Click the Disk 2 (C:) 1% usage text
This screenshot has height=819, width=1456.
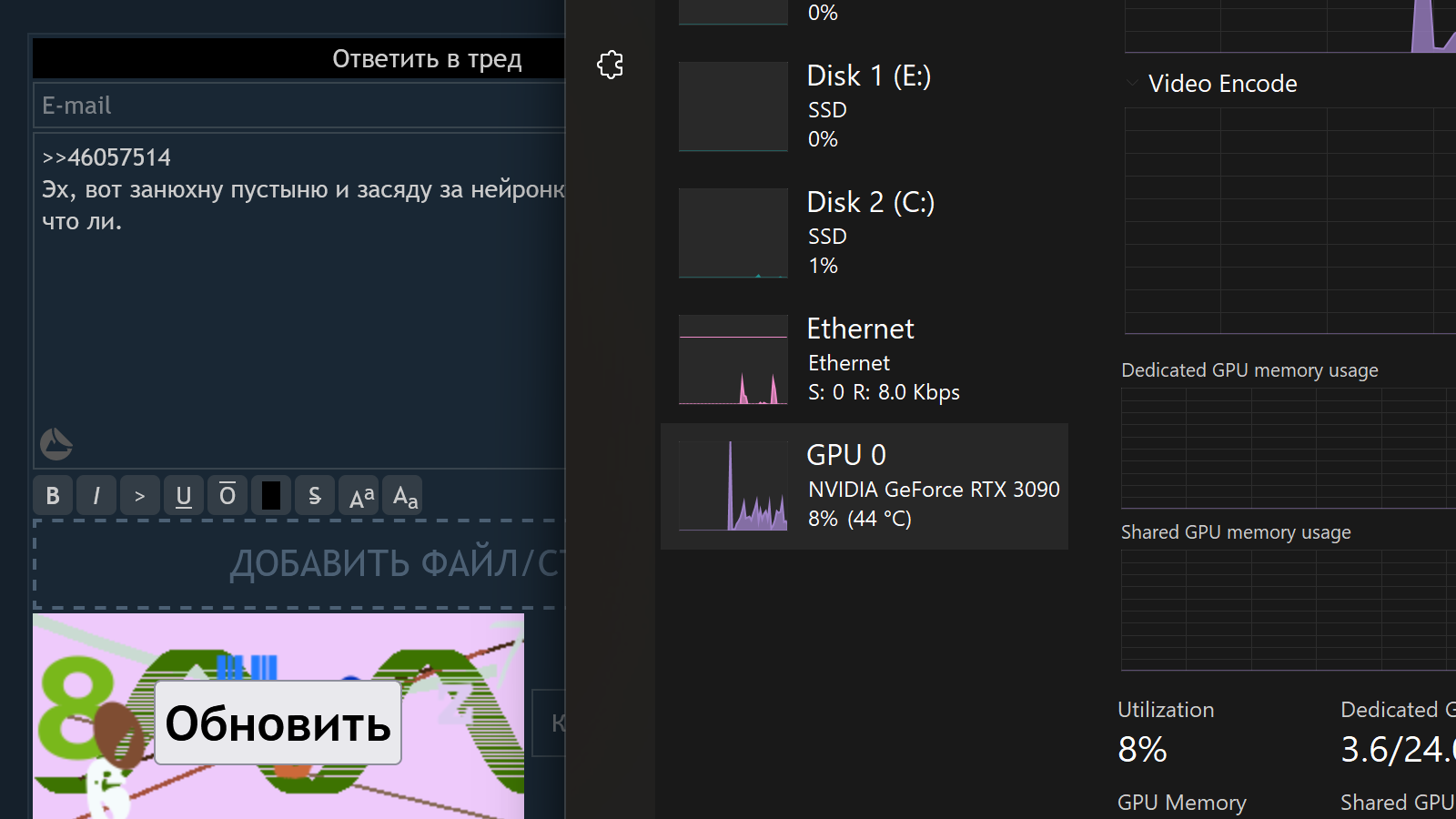(823, 266)
